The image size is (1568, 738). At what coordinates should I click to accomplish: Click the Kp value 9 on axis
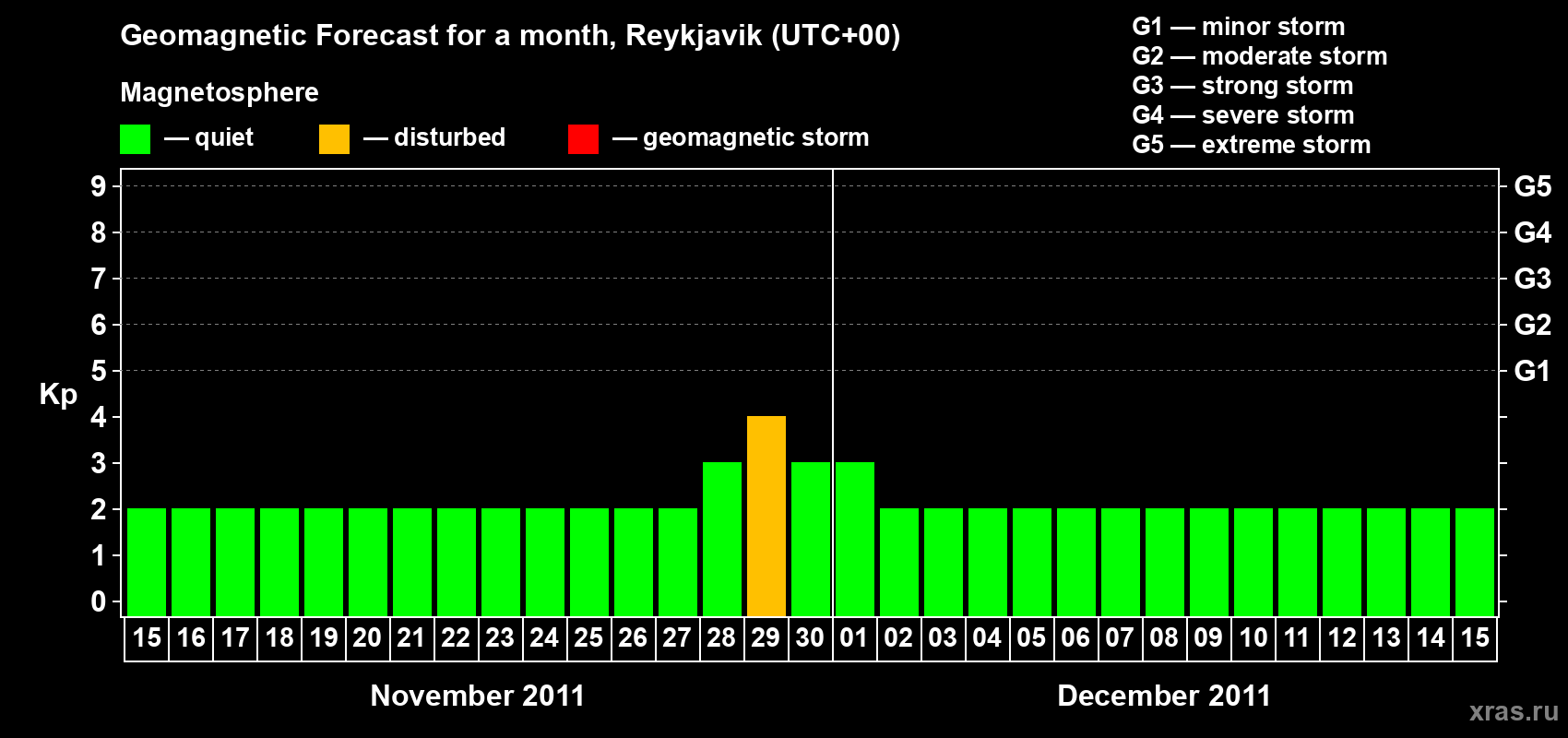[99, 186]
